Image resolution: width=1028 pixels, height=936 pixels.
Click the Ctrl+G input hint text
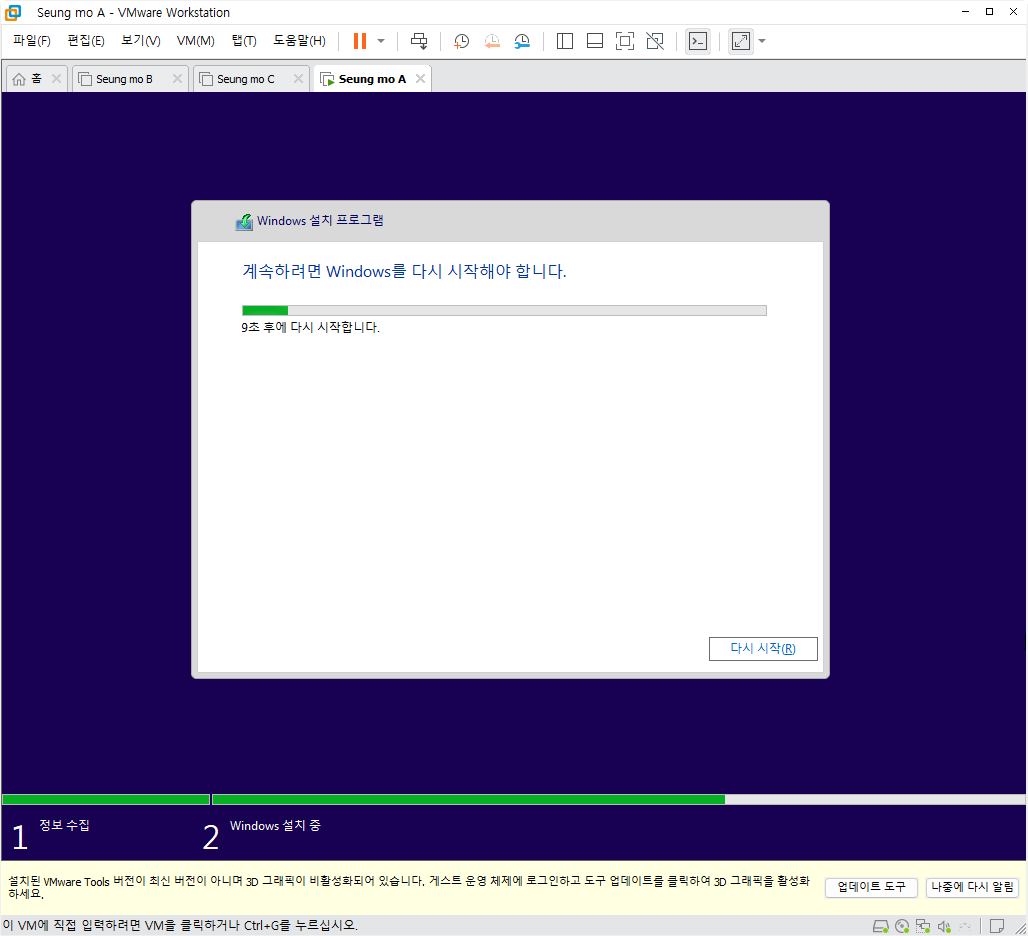click(180, 925)
